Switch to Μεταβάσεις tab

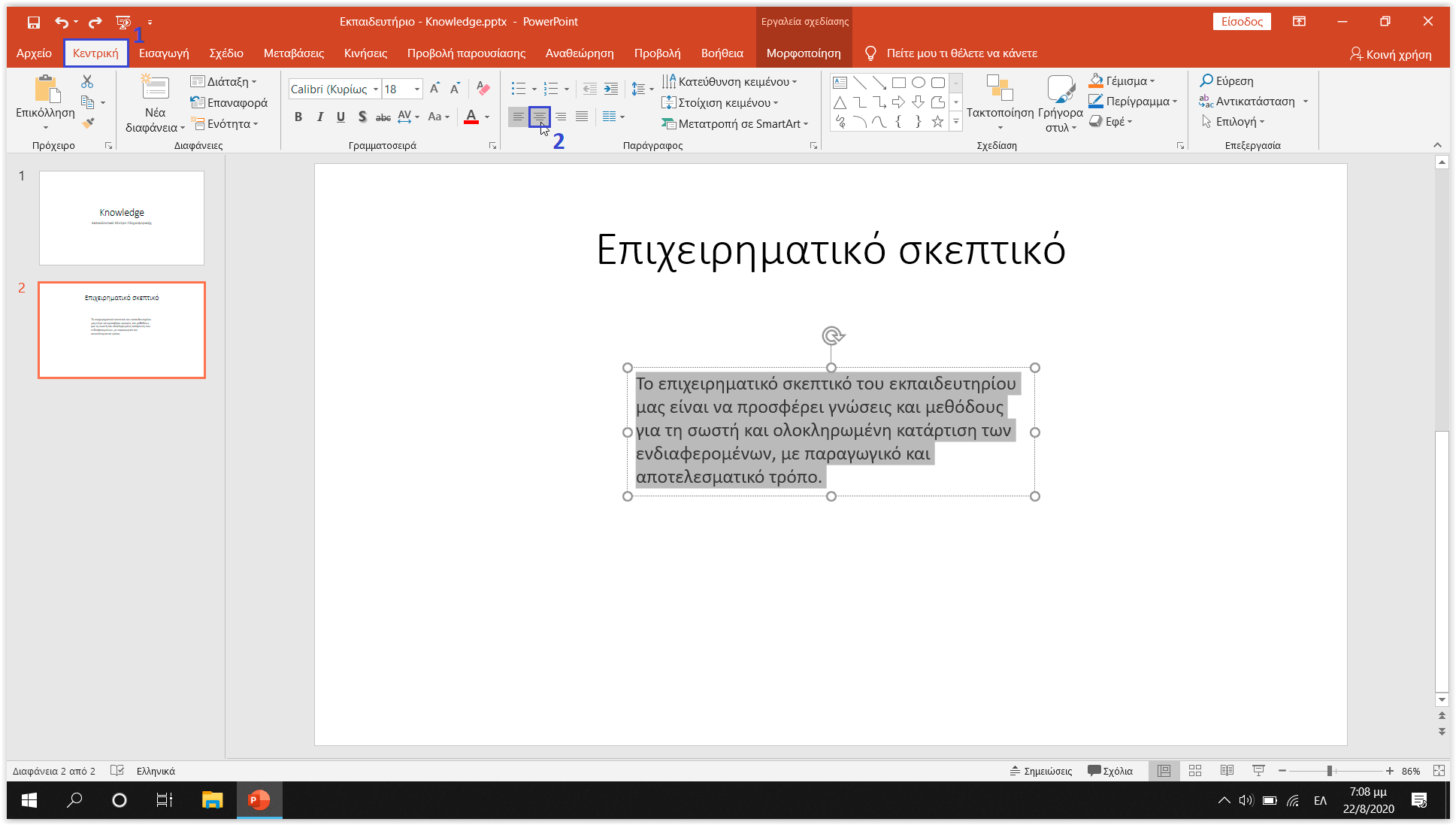294,53
